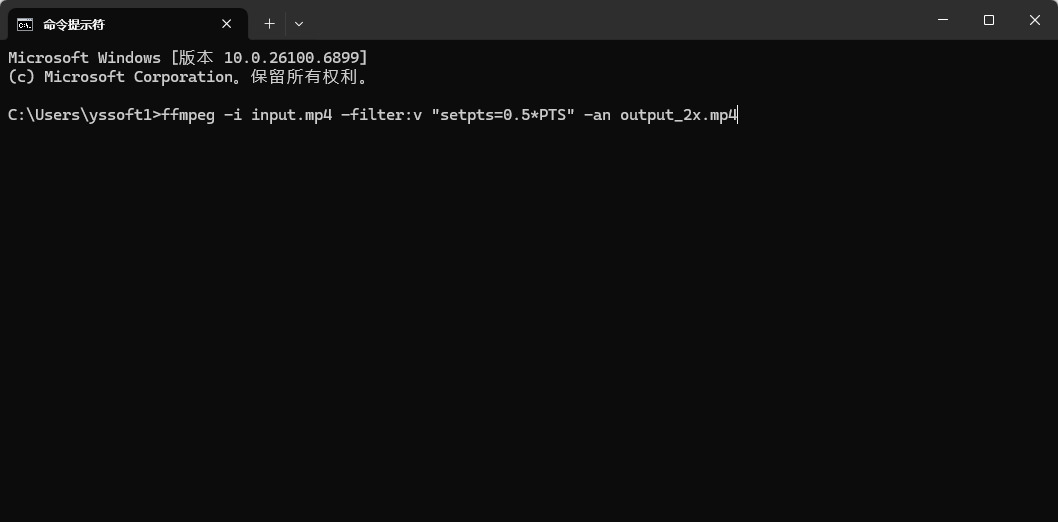Close the 命令提示符 tab

(227, 24)
